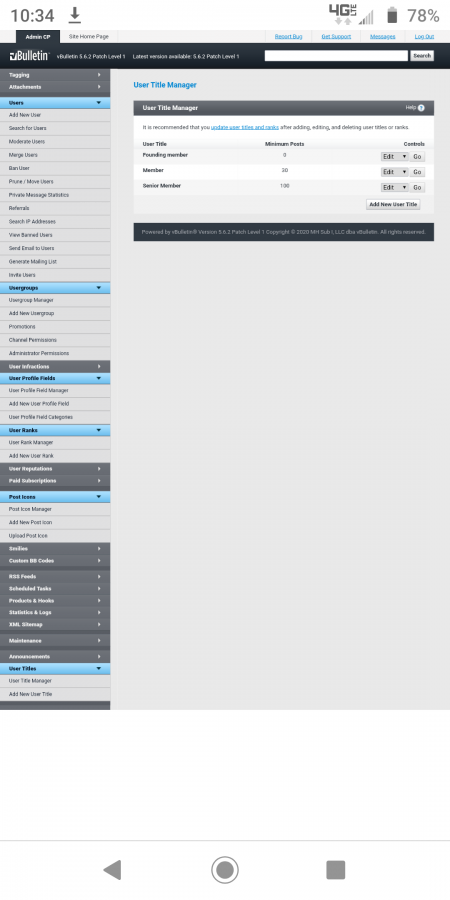
Task: Click the Help question mark icon
Action: 421,108
